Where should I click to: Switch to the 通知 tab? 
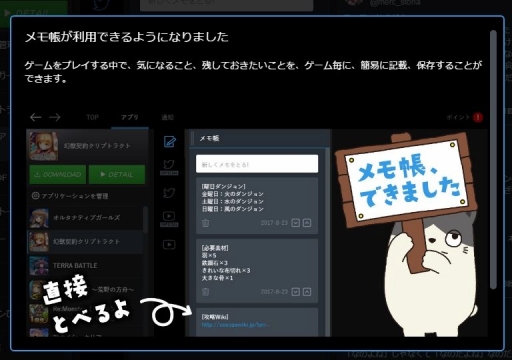coord(167,117)
